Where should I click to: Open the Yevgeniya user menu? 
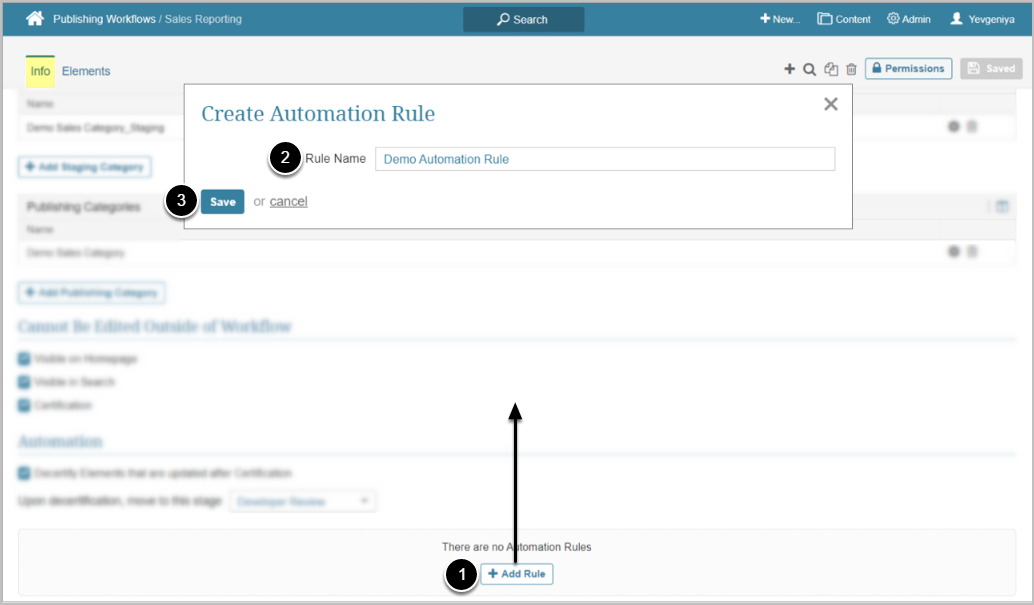pos(982,19)
